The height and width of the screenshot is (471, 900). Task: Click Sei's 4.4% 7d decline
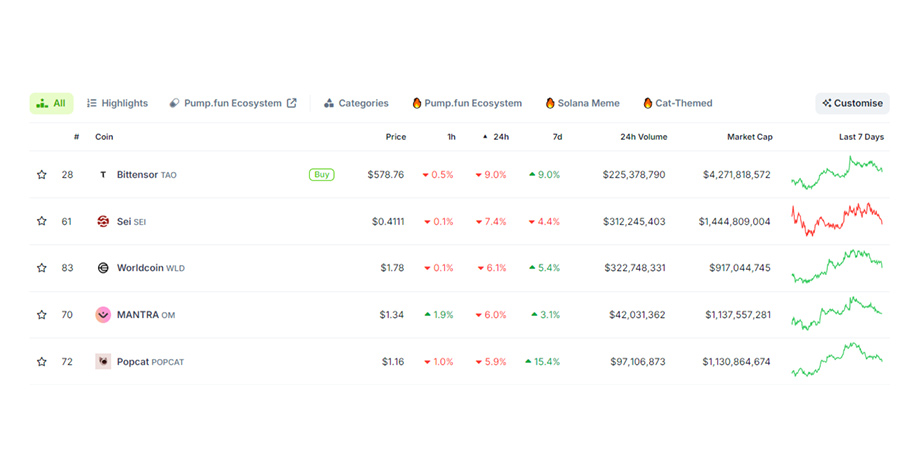click(x=544, y=221)
